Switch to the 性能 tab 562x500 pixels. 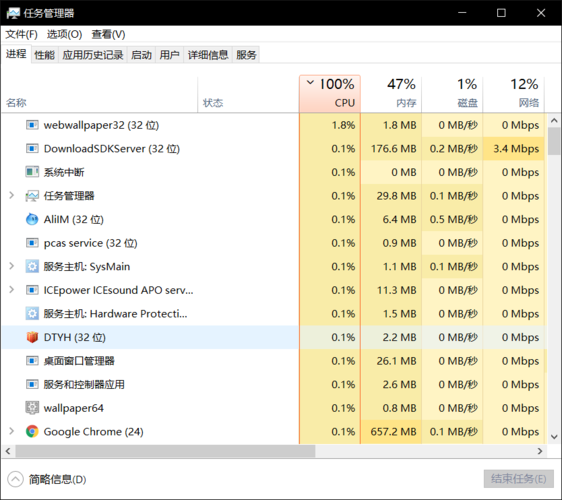(44, 55)
